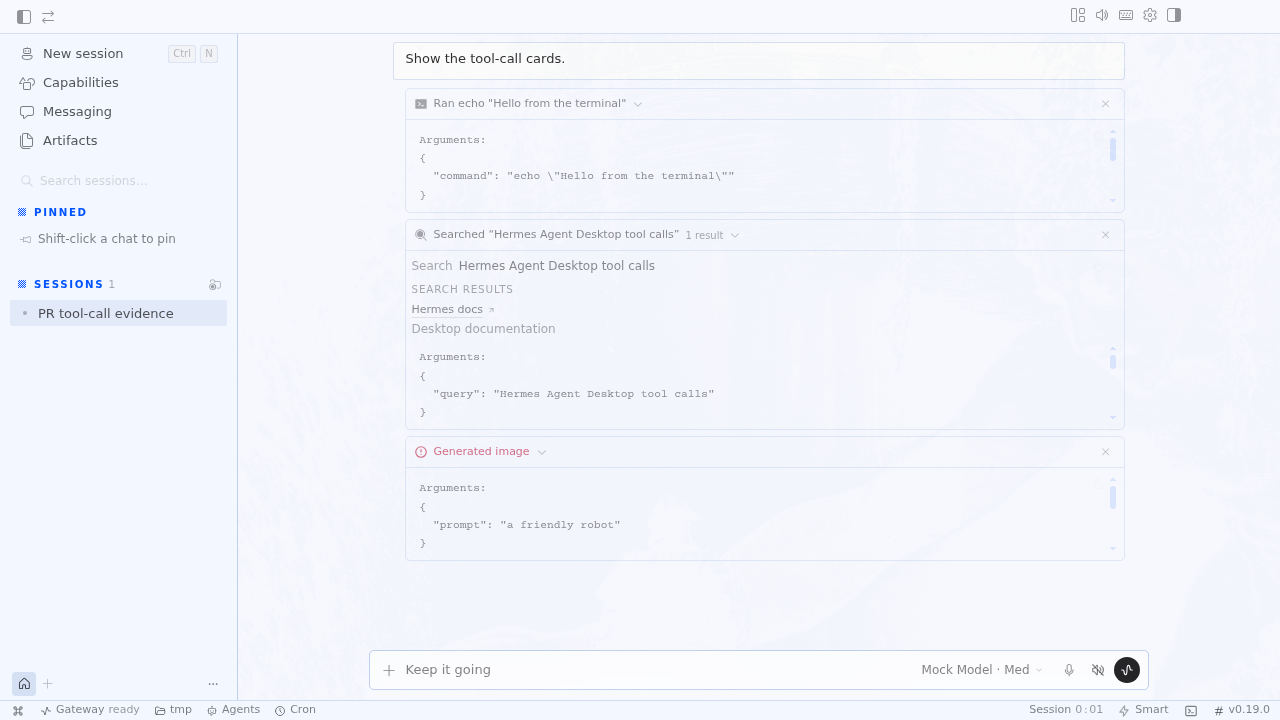Focus the Search sessions field
The width and height of the screenshot is (1280, 720).
(118, 181)
